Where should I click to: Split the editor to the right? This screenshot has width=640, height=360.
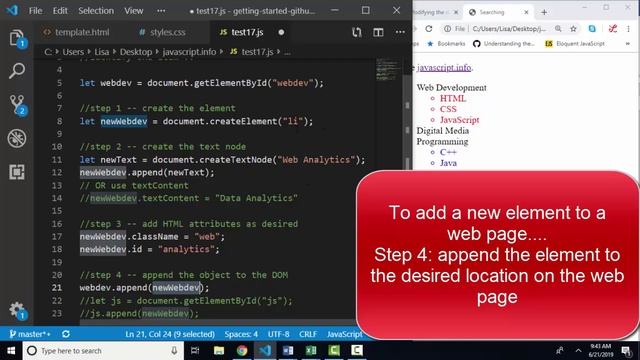(378, 32)
